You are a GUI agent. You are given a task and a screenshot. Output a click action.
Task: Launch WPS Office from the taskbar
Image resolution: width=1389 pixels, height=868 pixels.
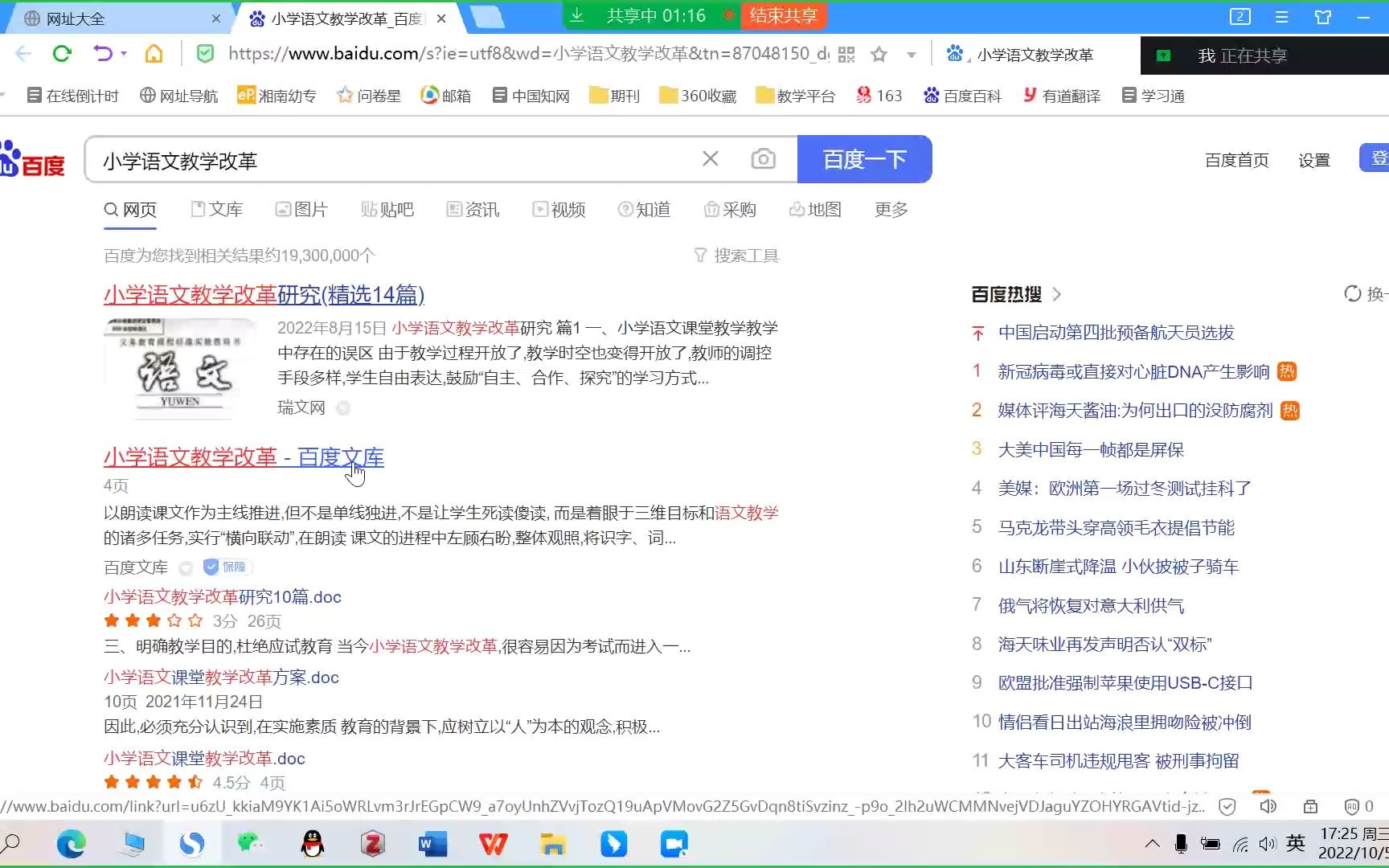[x=493, y=844]
